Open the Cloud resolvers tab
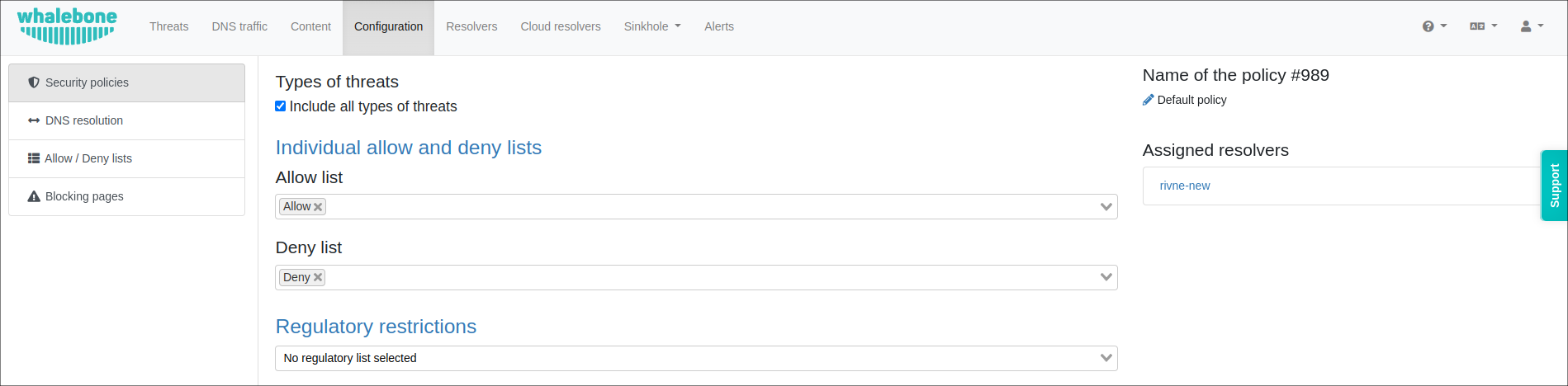The height and width of the screenshot is (386, 1568). point(561,26)
